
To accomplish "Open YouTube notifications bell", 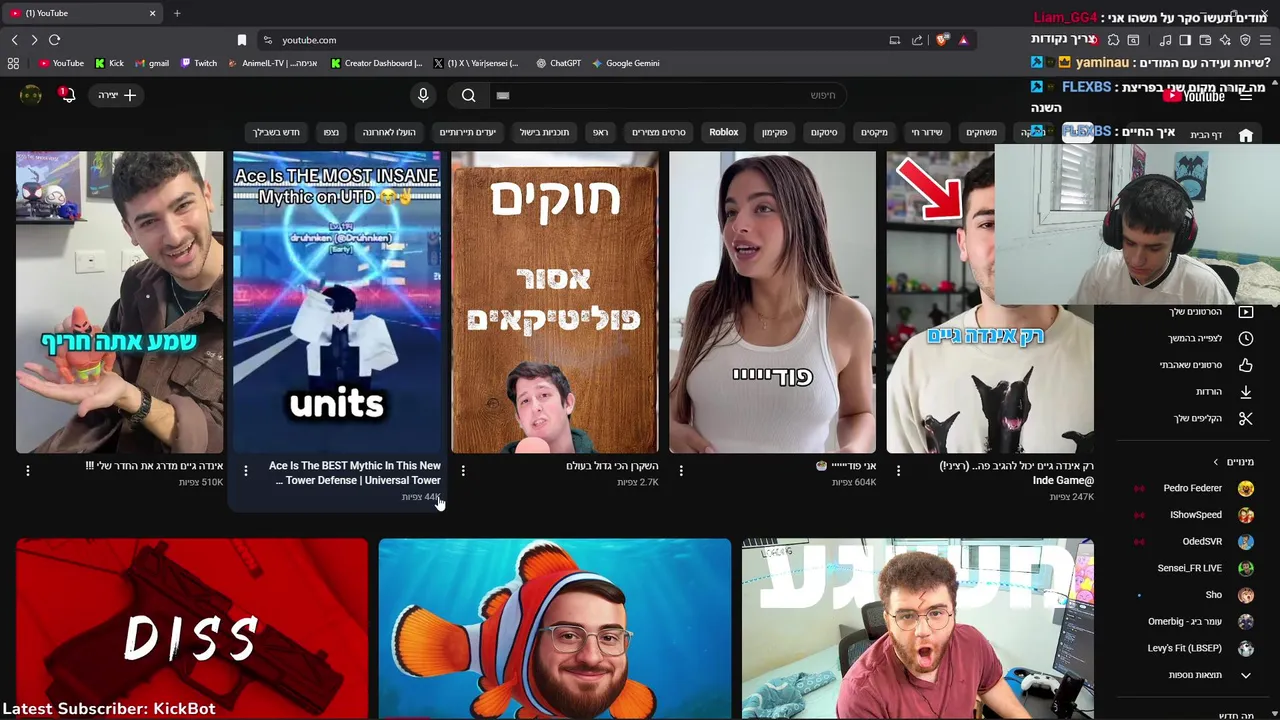I will [x=67, y=95].
